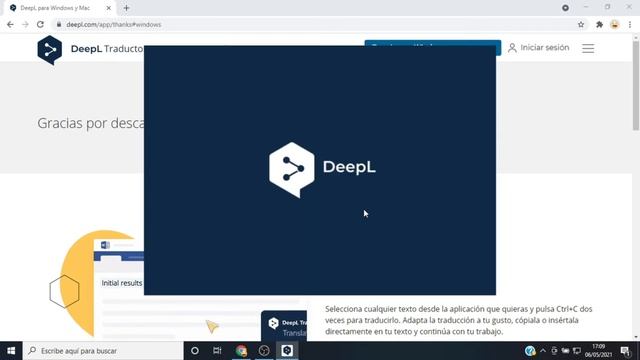Open a new browser tab
The image size is (640, 360).
126,8
